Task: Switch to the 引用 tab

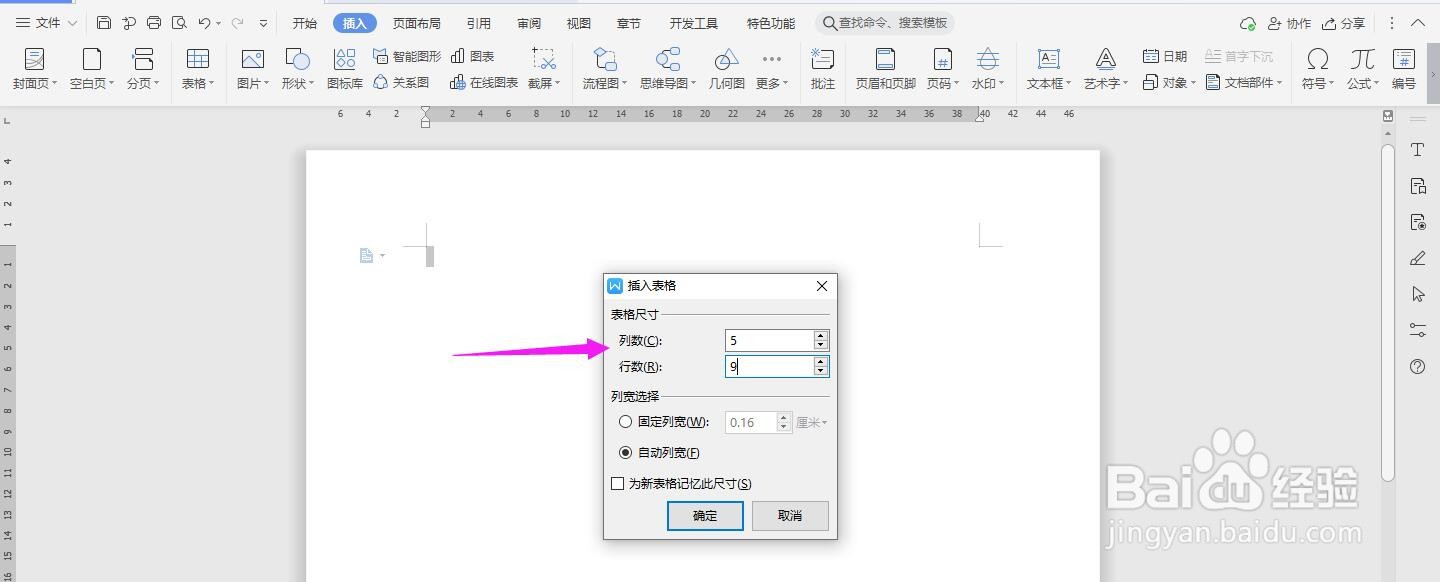Action: tap(479, 23)
